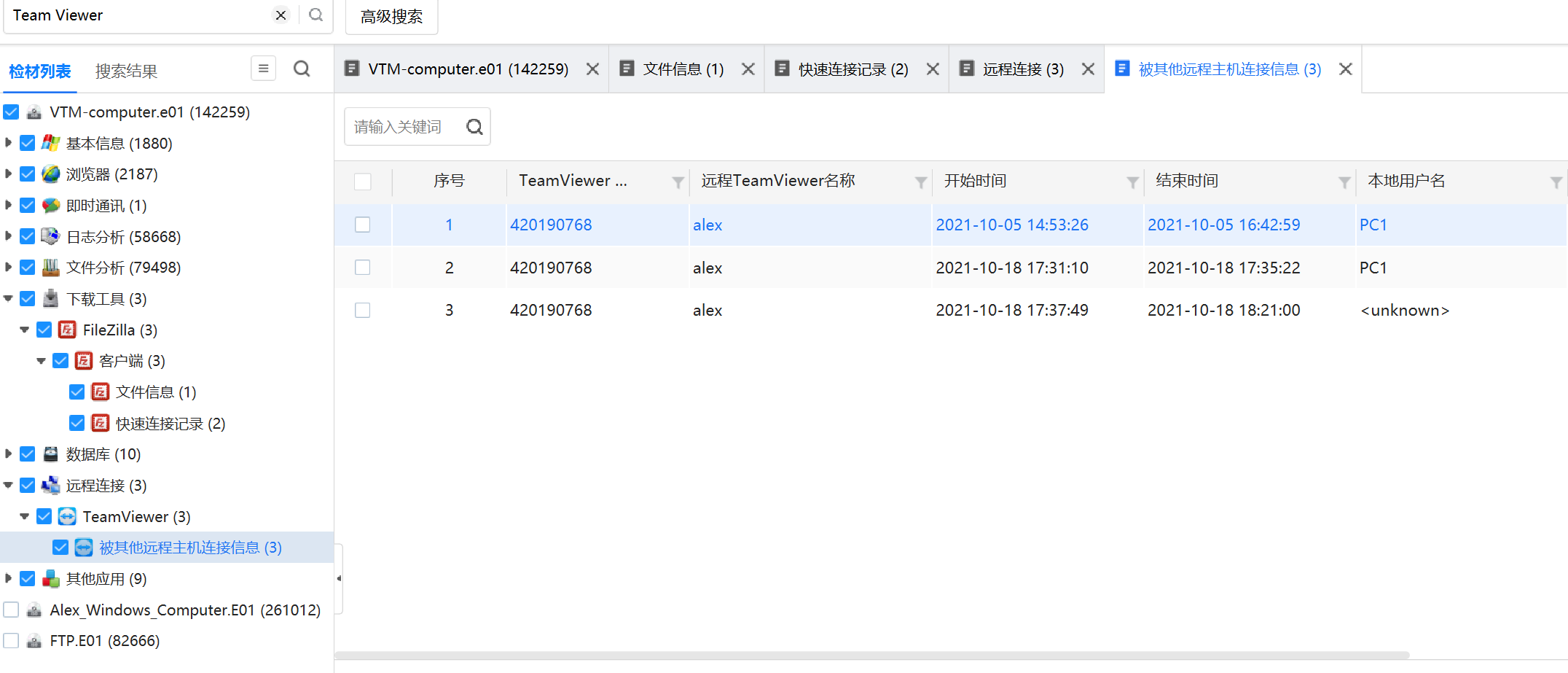1568x673 pixels.
Task: Close the 被其他远程主机连接信息 (3) tab
Action: tap(1346, 69)
